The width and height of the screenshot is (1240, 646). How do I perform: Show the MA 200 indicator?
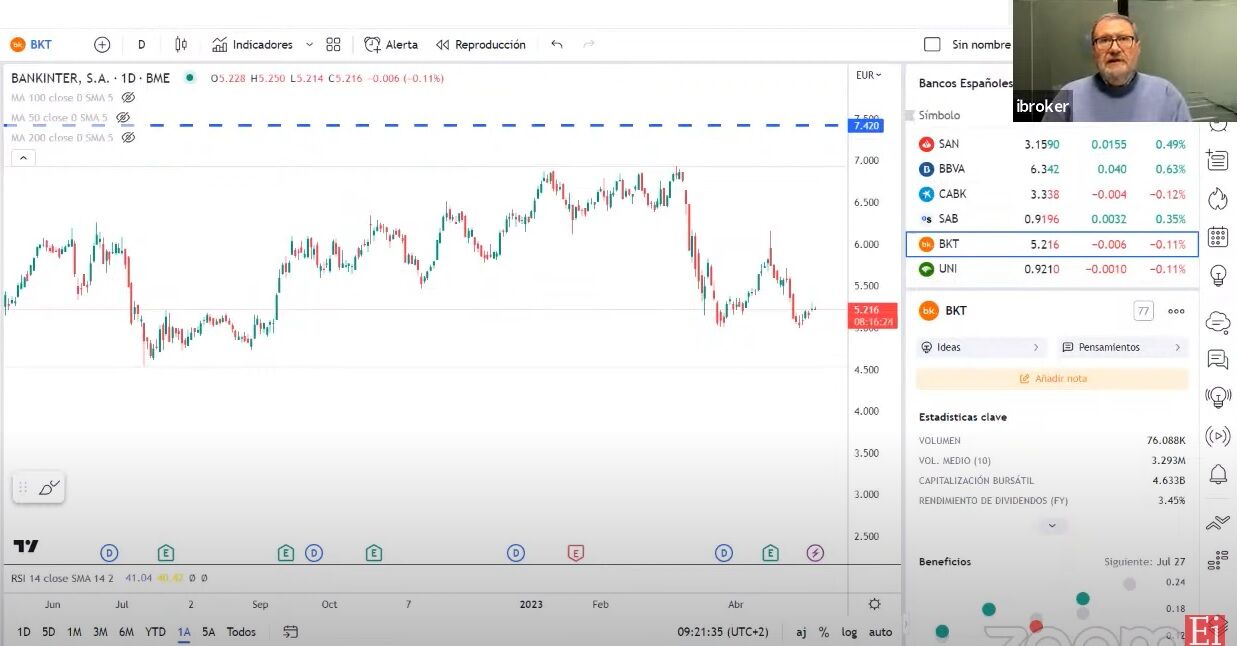[x=128, y=138]
